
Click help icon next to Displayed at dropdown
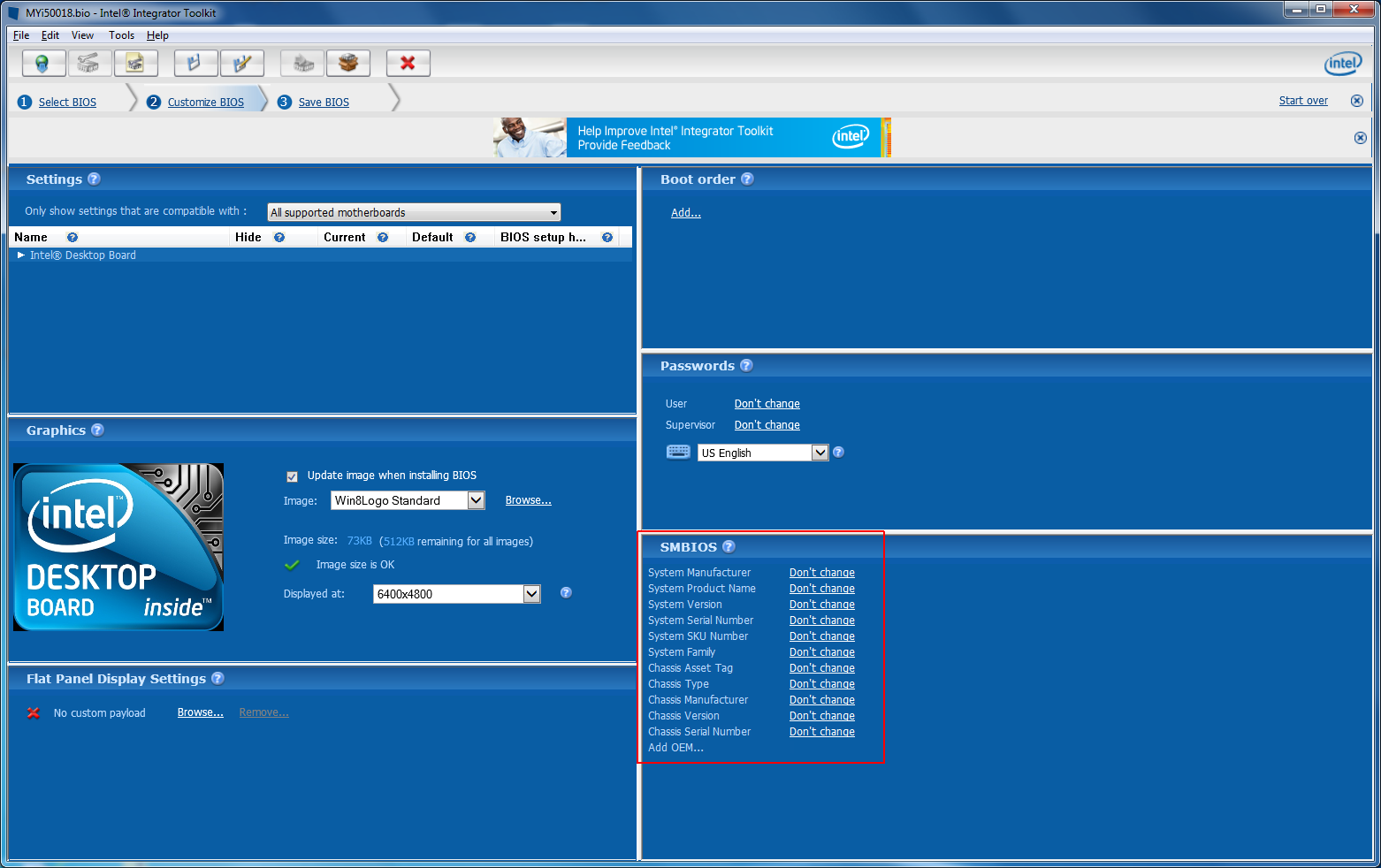click(566, 592)
